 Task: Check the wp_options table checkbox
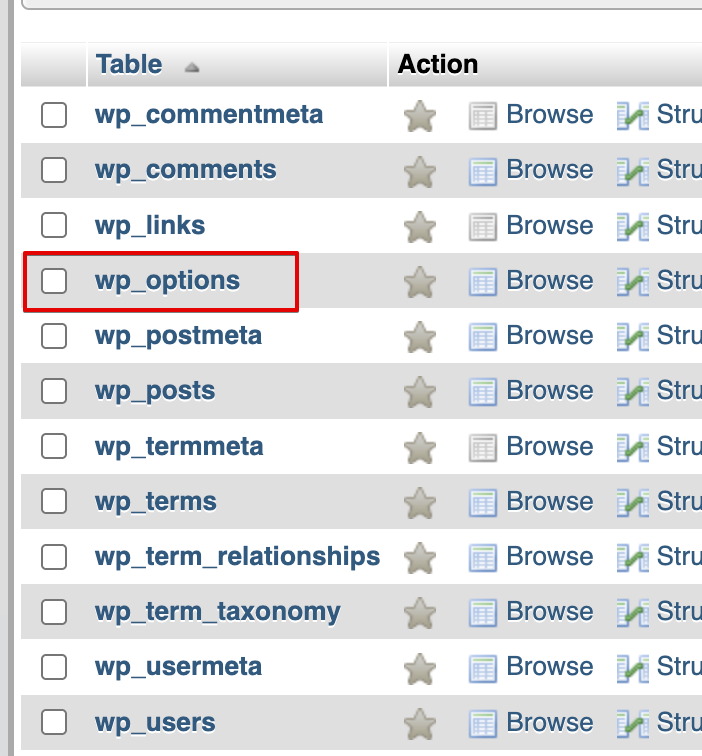pos(54,281)
